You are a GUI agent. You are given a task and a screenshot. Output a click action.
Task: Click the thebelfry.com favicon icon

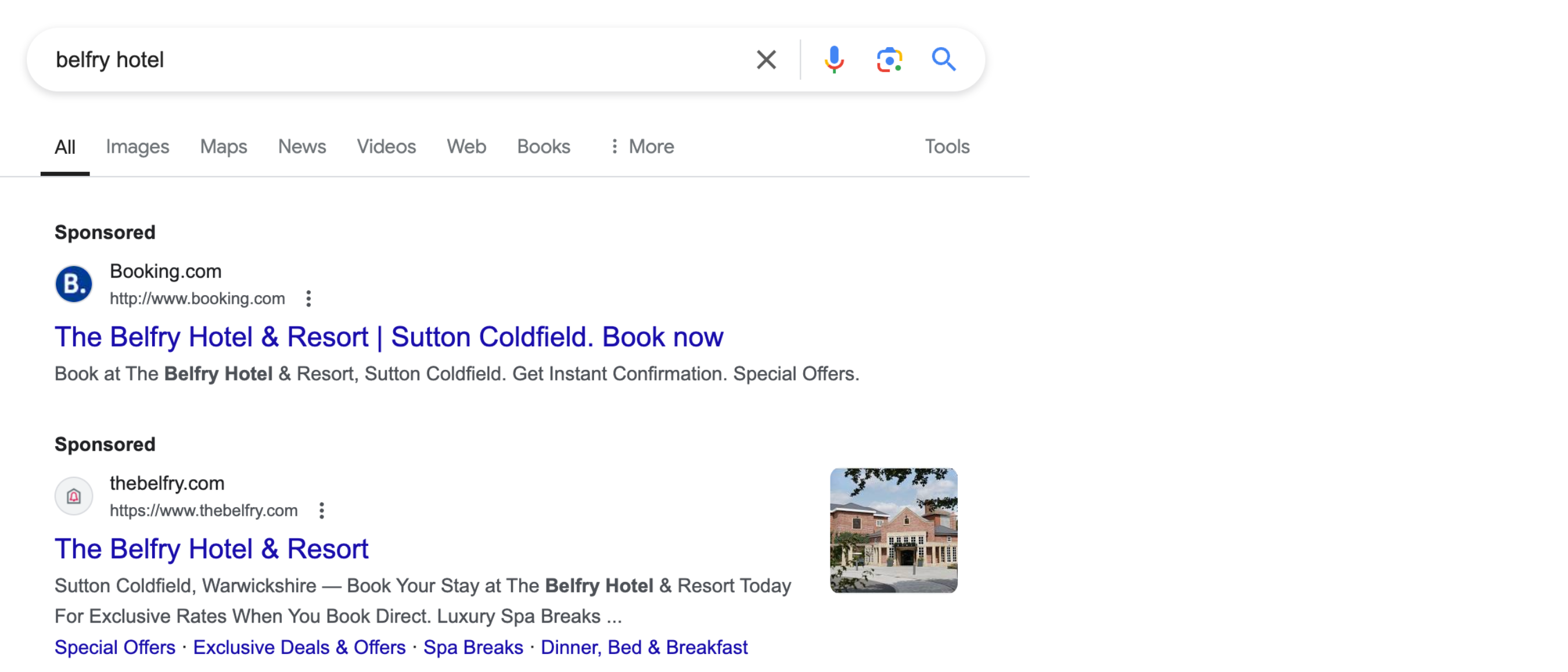pos(74,496)
